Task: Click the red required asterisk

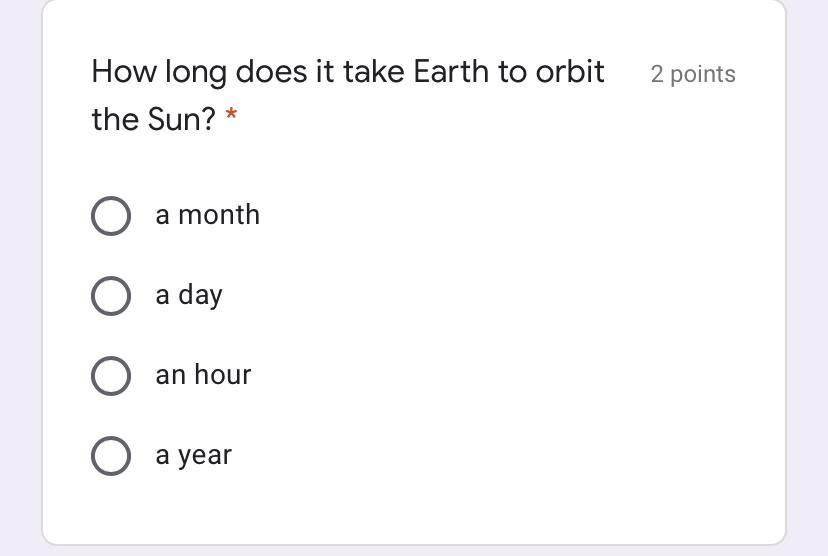Action: pyautogui.click(x=231, y=118)
